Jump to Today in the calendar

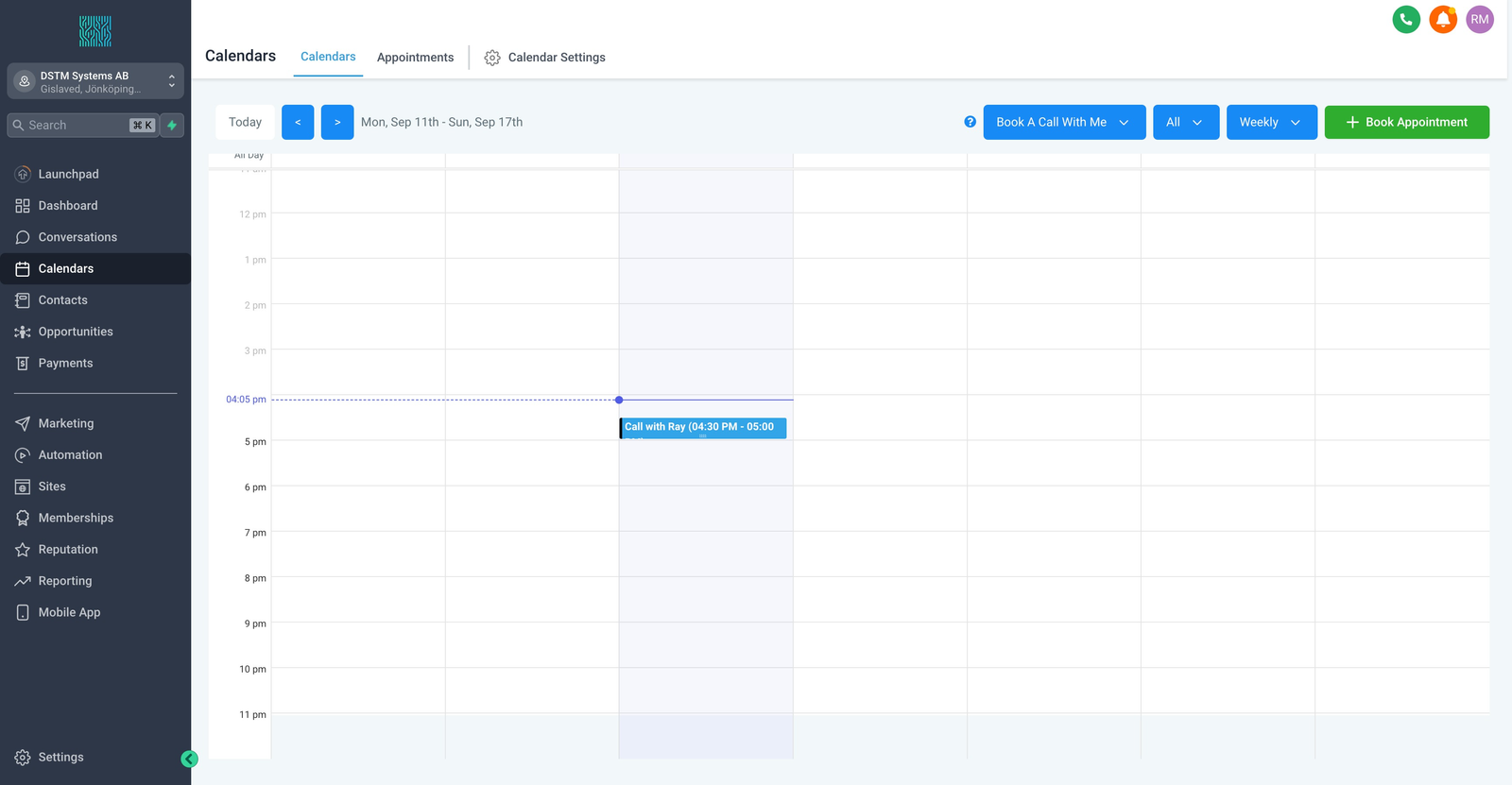pos(245,123)
